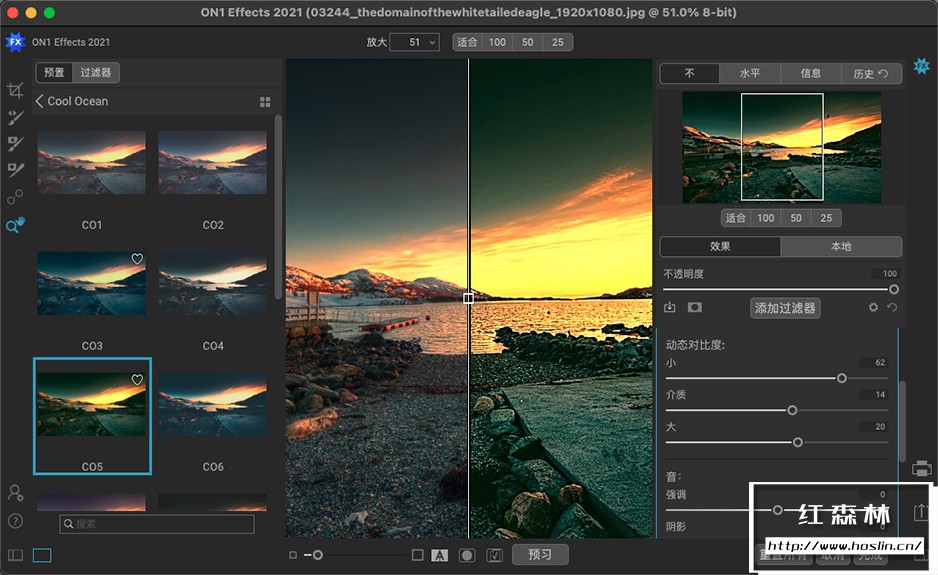Click the print icon on right edge
Screen dimensions: 938x575
click(922, 468)
